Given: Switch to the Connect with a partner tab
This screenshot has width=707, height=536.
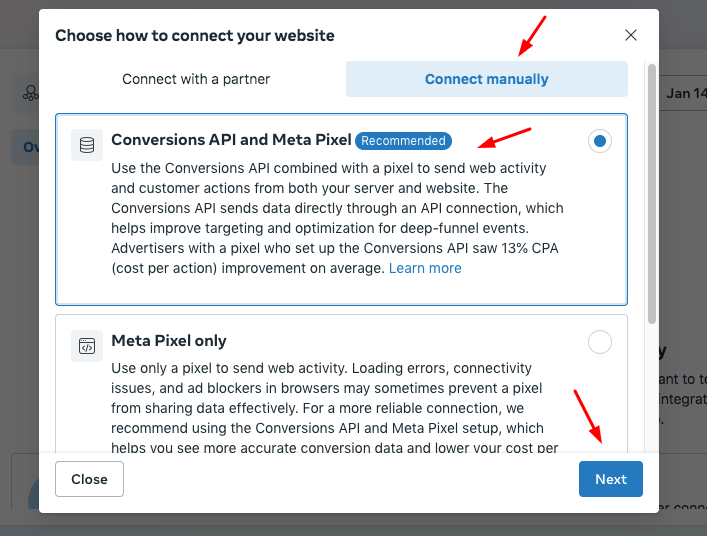Looking at the screenshot, I should [196, 79].
